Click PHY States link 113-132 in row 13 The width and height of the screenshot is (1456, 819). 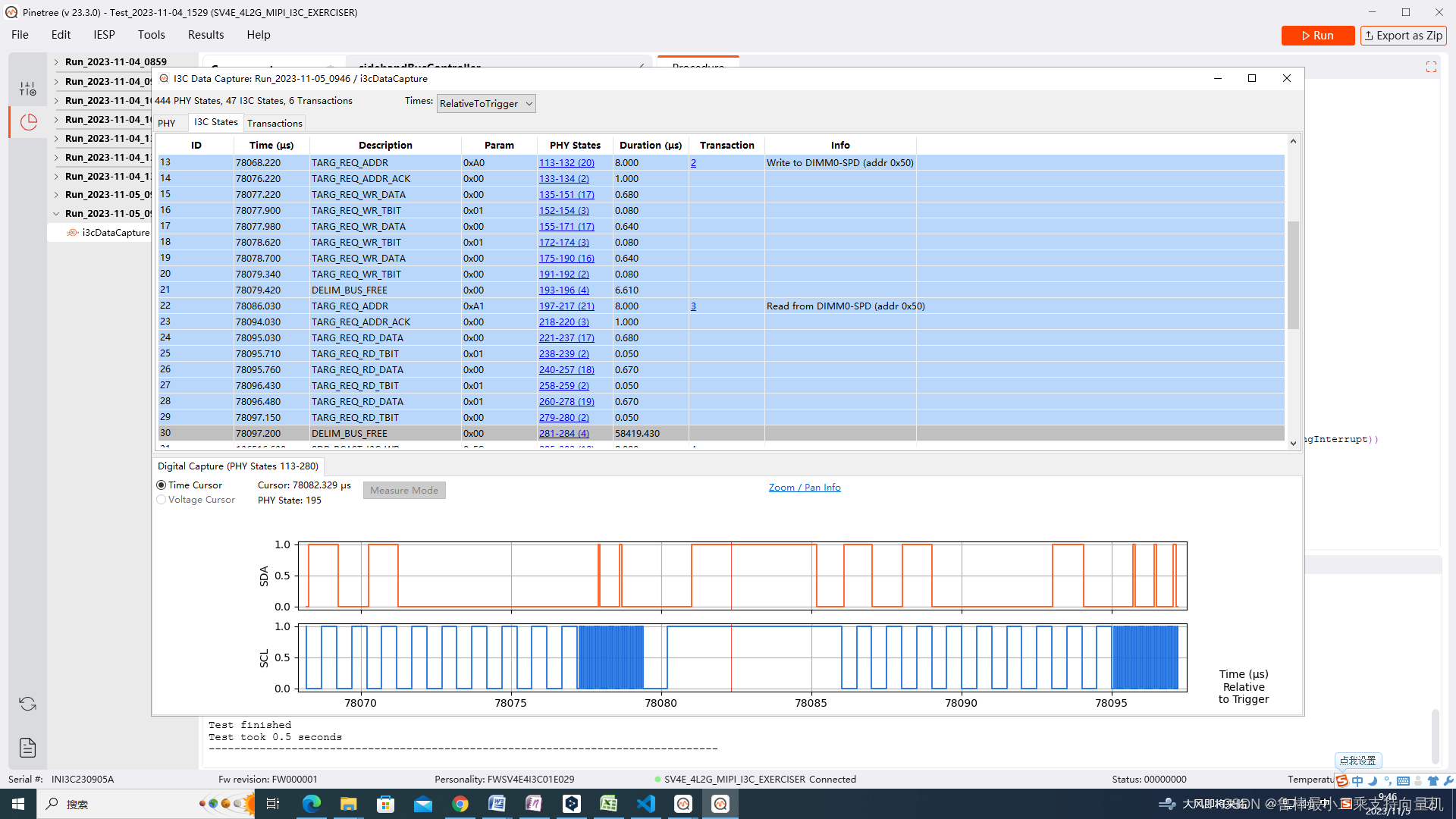565,162
